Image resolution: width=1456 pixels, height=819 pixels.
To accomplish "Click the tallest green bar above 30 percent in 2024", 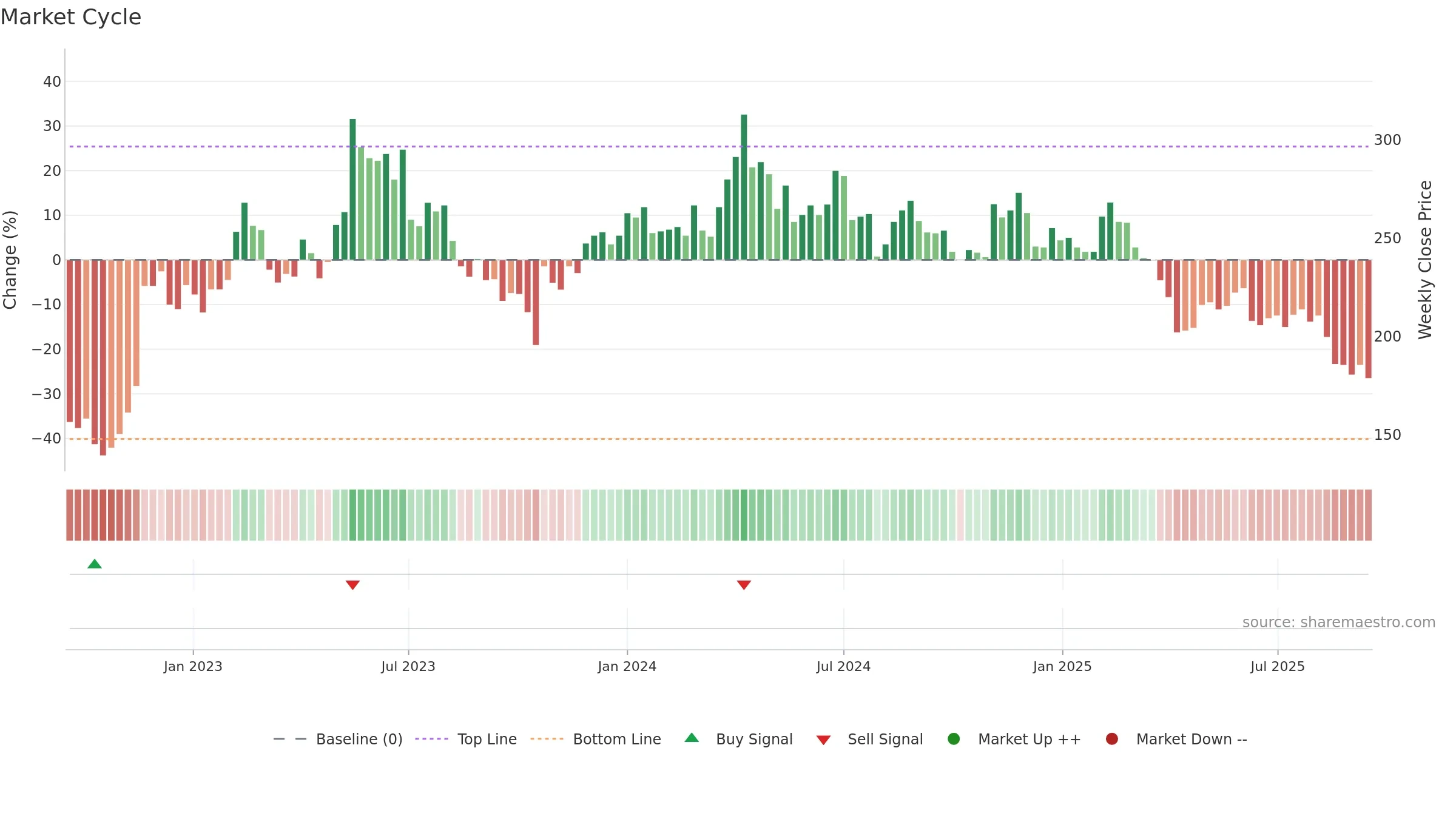I will [x=744, y=187].
